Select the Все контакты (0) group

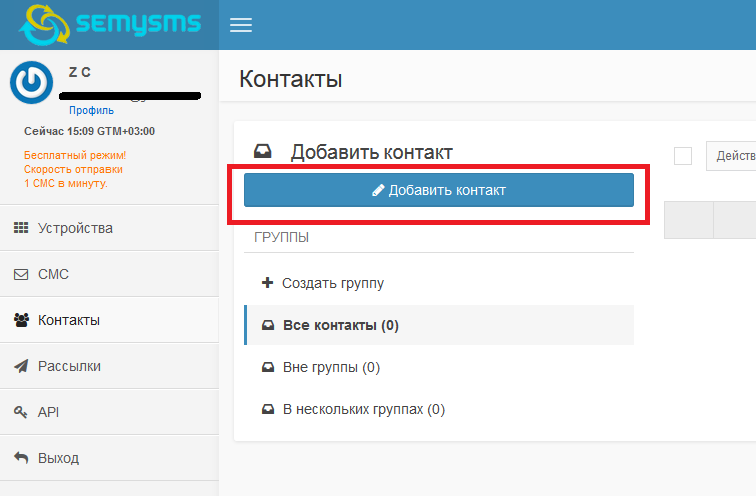pos(340,325)
